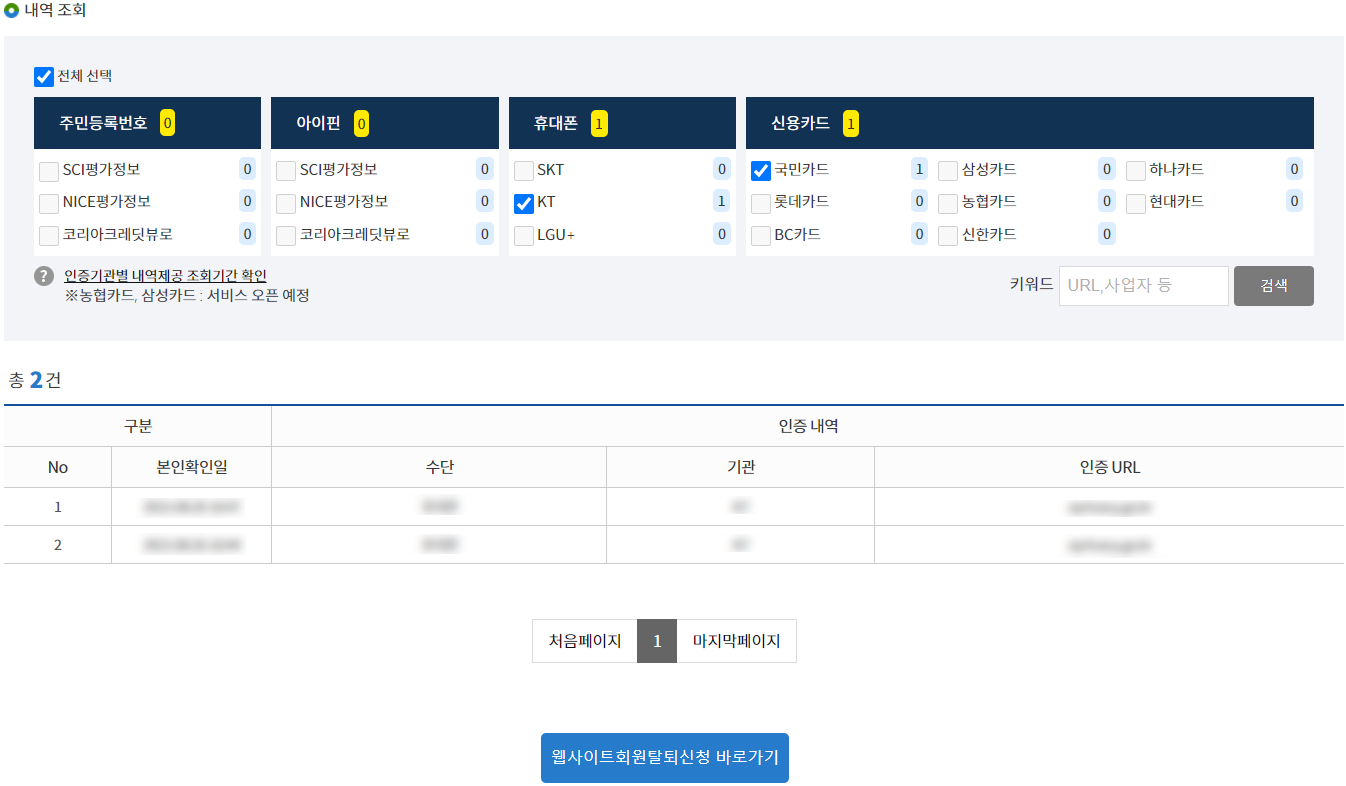Click the 신용카드 section header
This screenshot has width=1346, height=786.
pyautogui.click(x=1030, y=123)
